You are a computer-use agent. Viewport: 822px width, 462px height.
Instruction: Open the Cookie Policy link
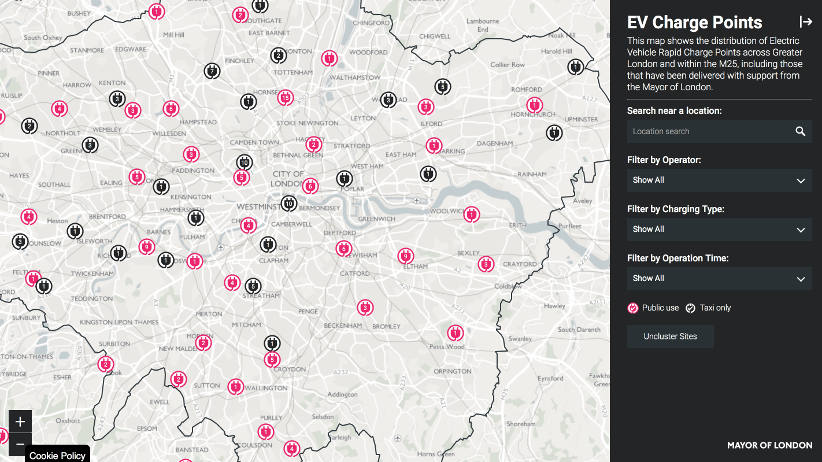[x=56, y=455]
